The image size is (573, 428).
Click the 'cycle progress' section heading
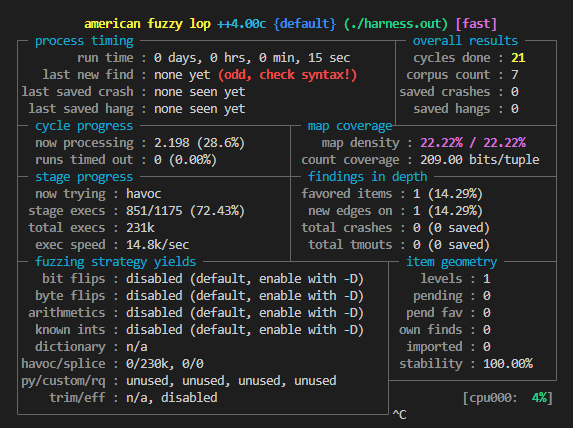(x=84, y=126)
